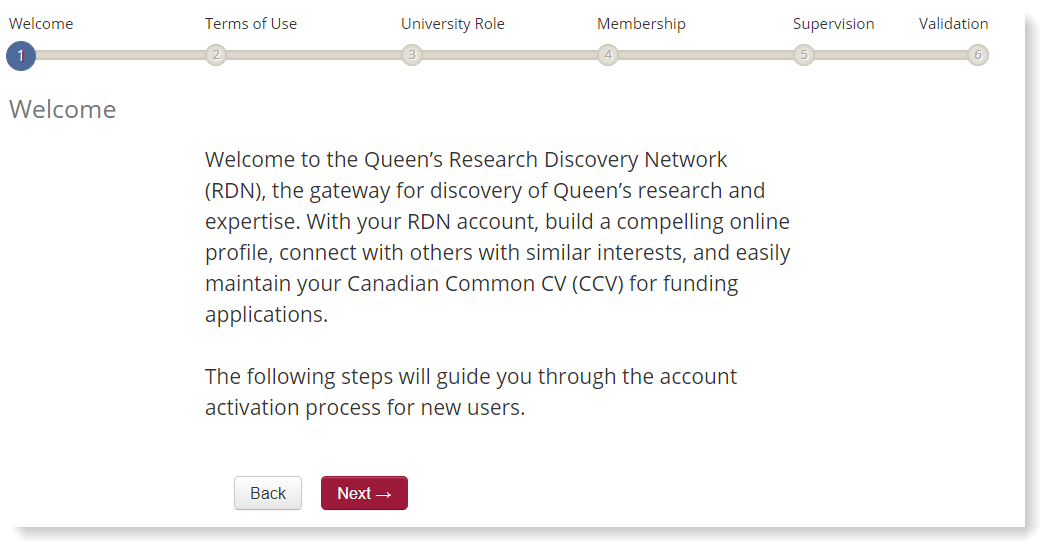Jump to step 3 circle marker

pyautogui.click(x=412, y=55)
